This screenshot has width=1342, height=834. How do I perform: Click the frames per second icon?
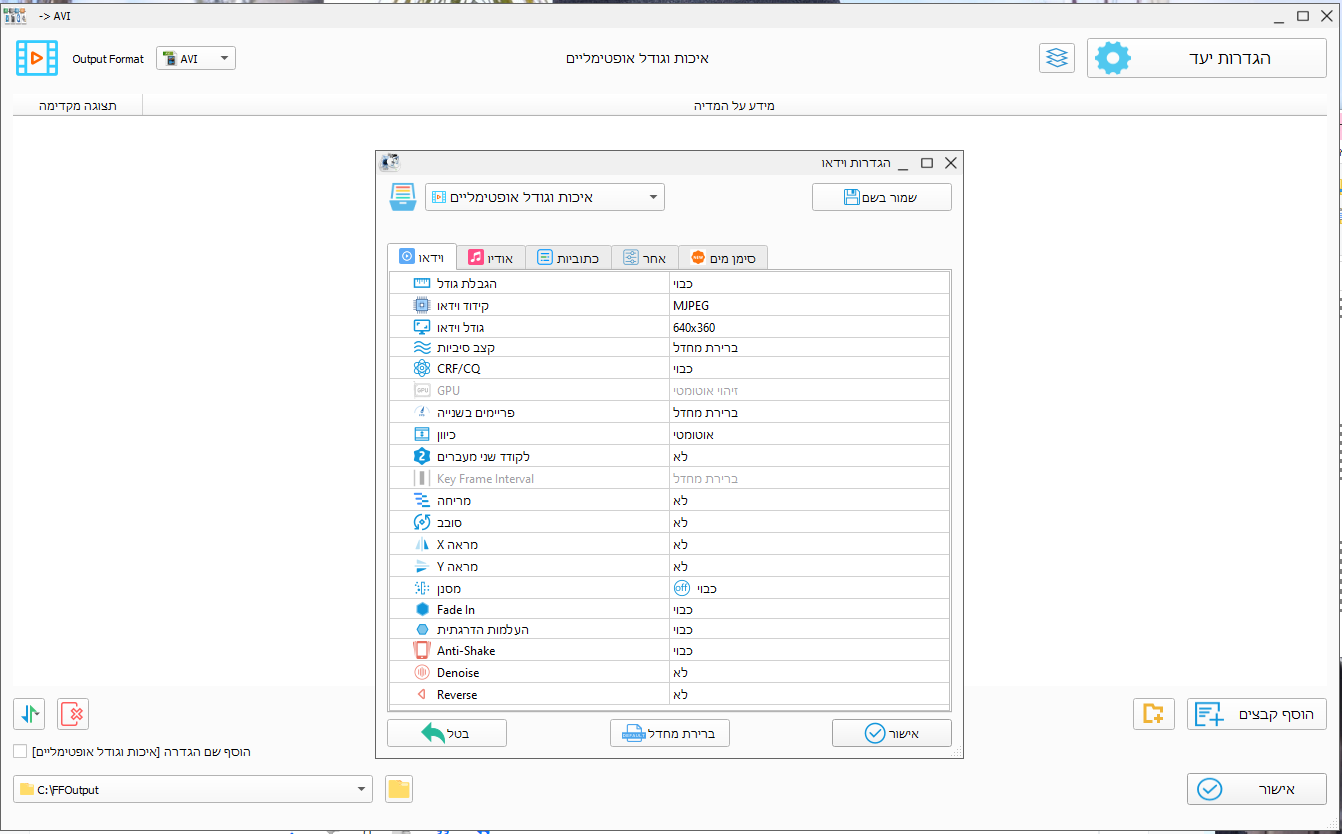coord(421,412)
